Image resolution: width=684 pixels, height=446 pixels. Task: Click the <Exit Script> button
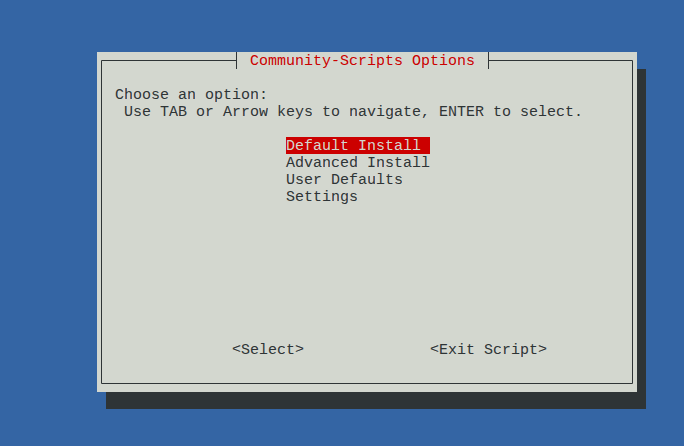point(488,349)
